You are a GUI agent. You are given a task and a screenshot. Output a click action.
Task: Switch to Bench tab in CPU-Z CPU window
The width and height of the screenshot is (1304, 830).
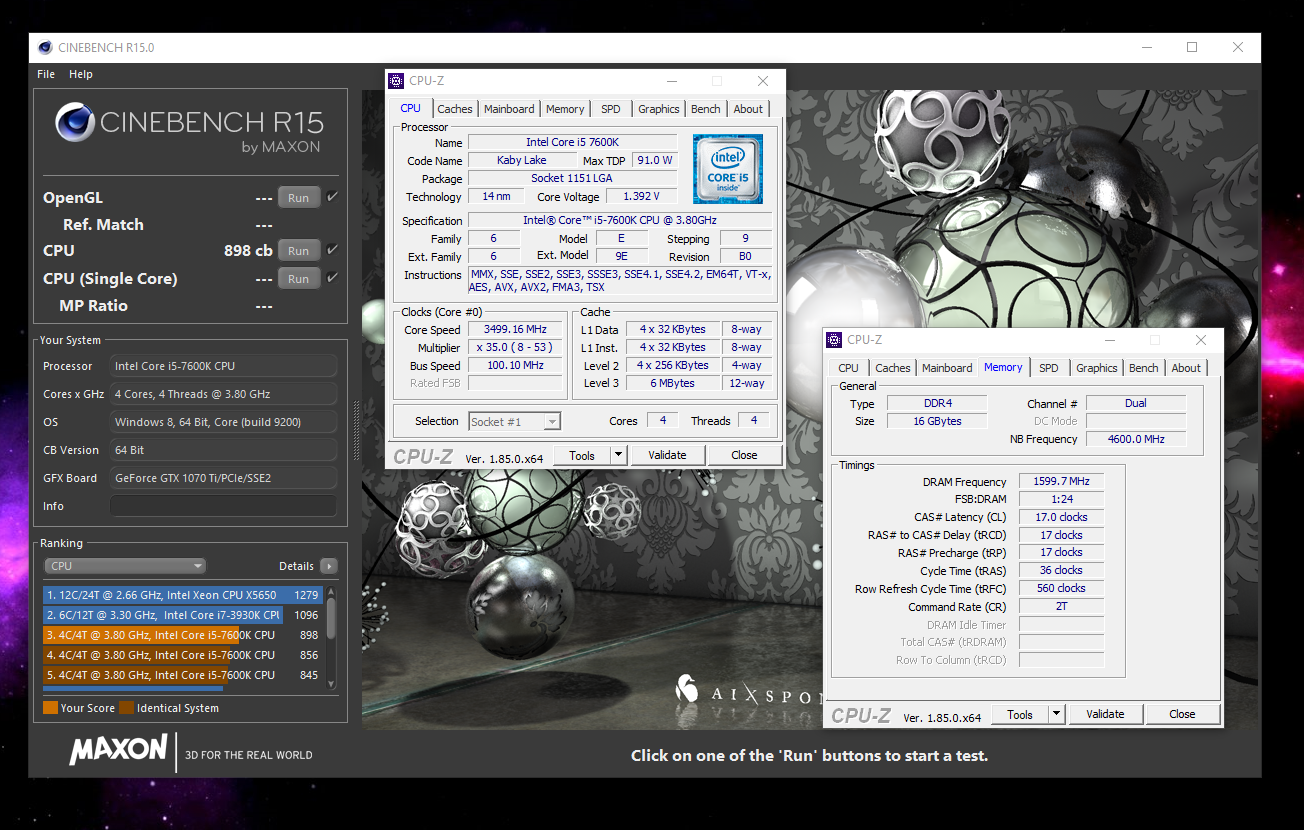(706, 109)
